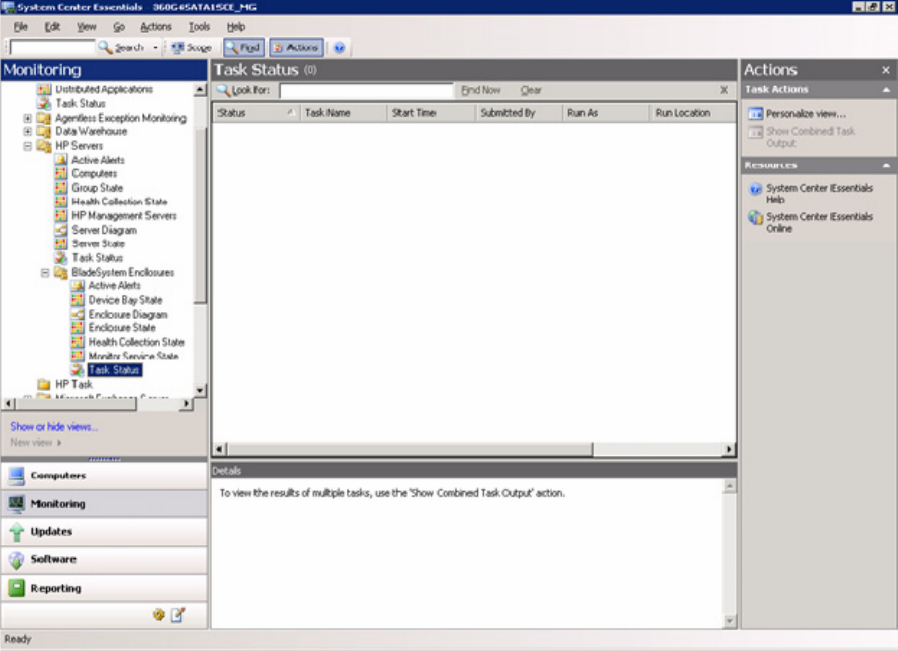
Task: Open the Go menu
Action: click(119, 27)
